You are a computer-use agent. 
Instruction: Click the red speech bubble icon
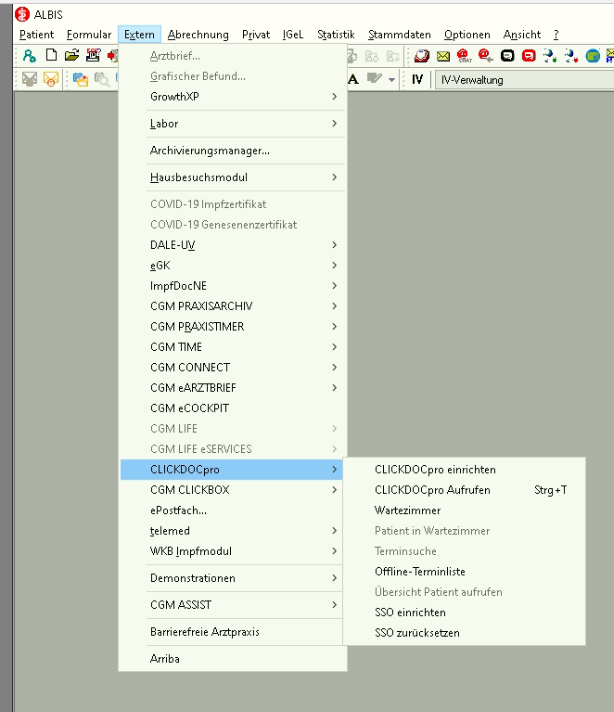529,56
